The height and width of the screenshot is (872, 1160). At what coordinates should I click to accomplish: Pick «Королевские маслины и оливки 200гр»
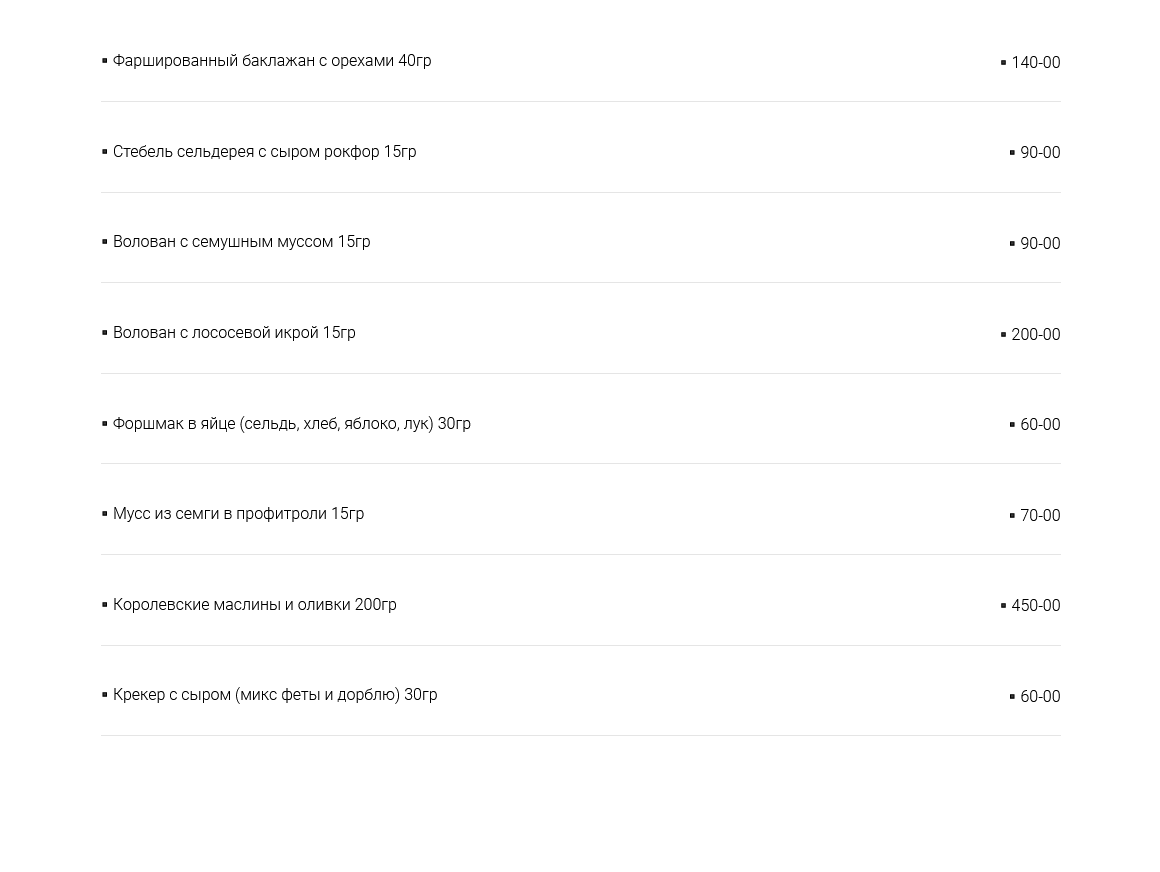(x=254, y=605)
